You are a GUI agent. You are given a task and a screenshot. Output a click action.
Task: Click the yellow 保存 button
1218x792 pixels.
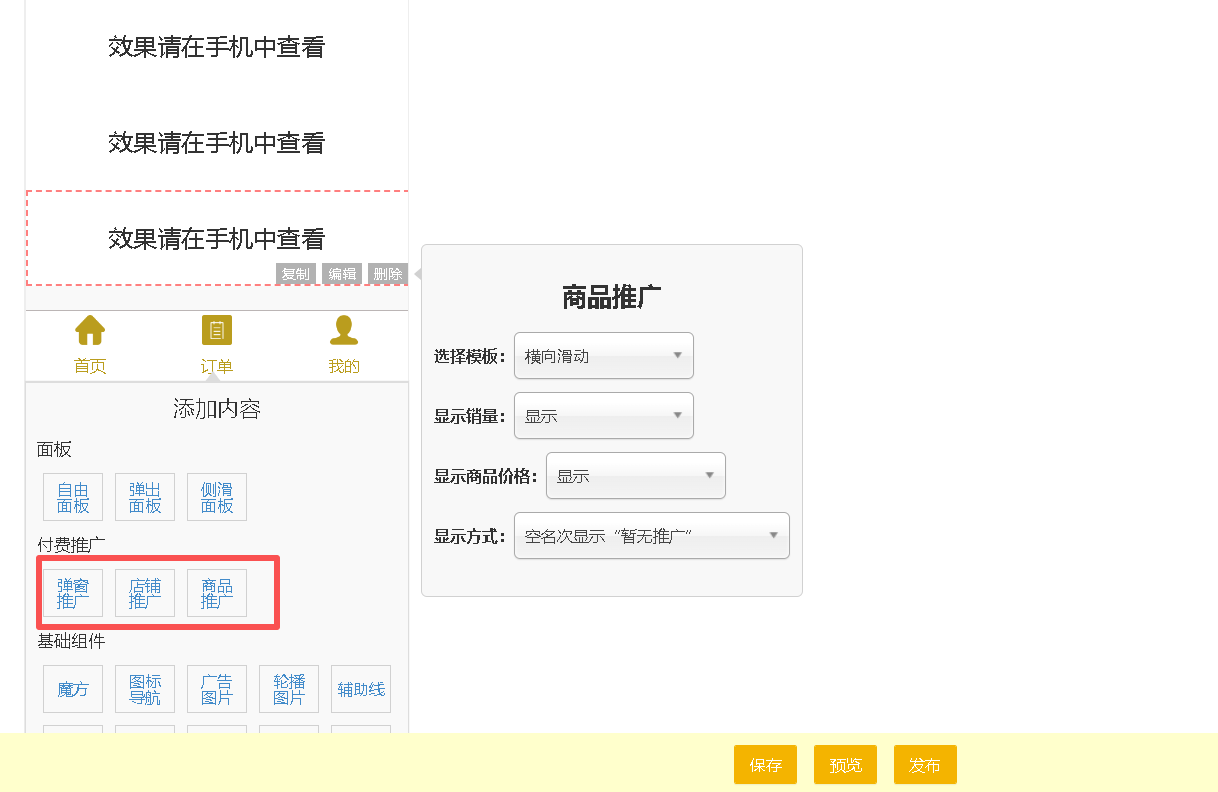(x=765, y=765)
